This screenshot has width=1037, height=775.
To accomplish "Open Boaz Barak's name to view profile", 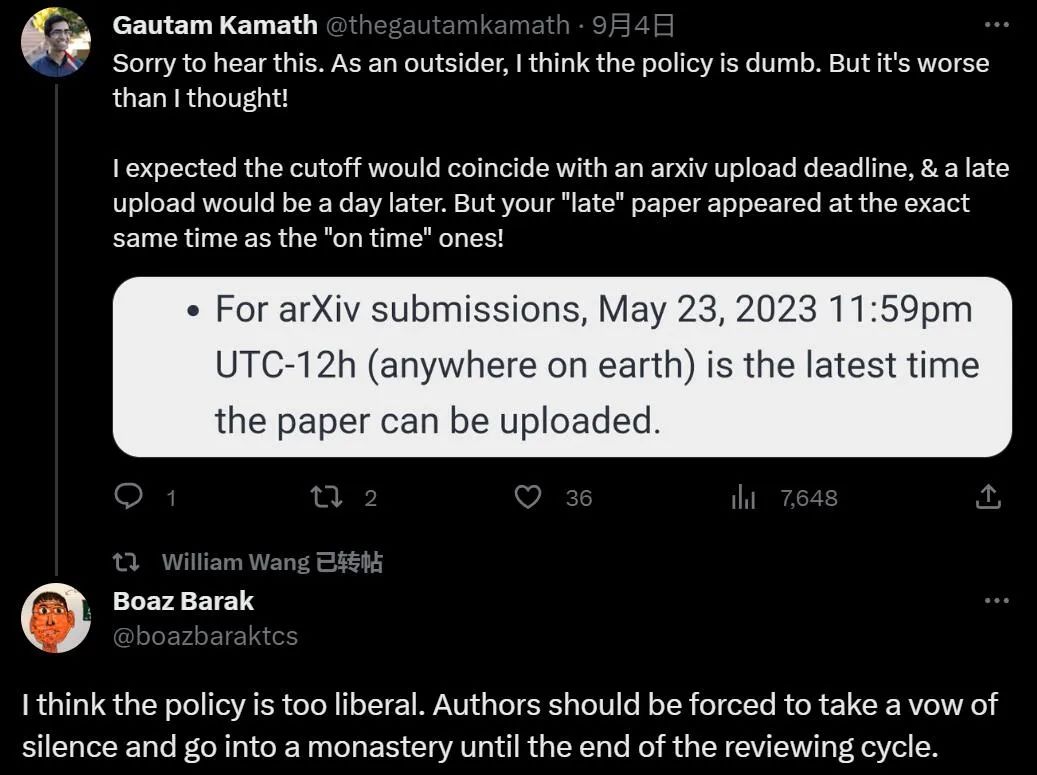I will pos(182,600).
